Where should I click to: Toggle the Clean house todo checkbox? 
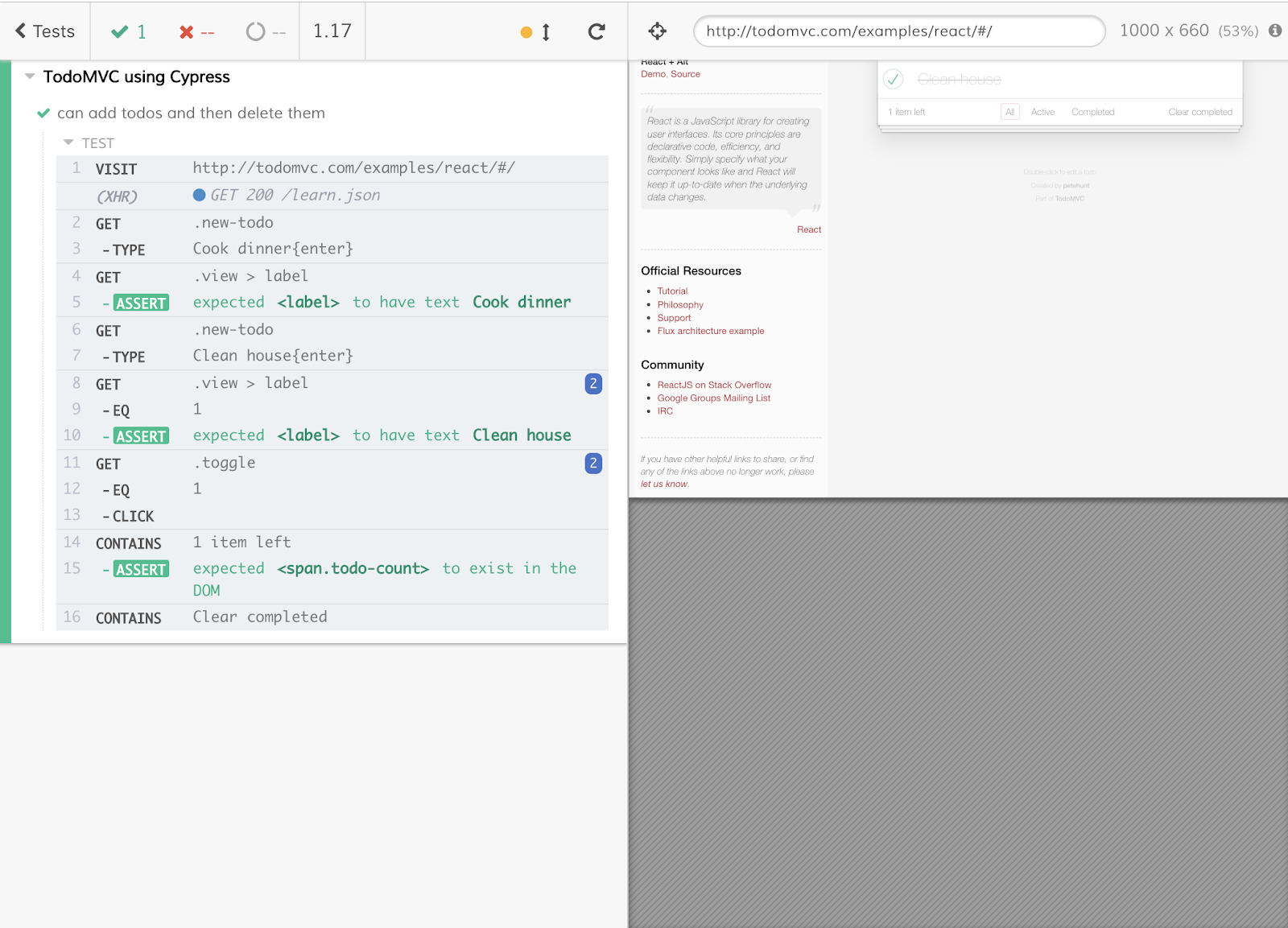pos(893,80)
